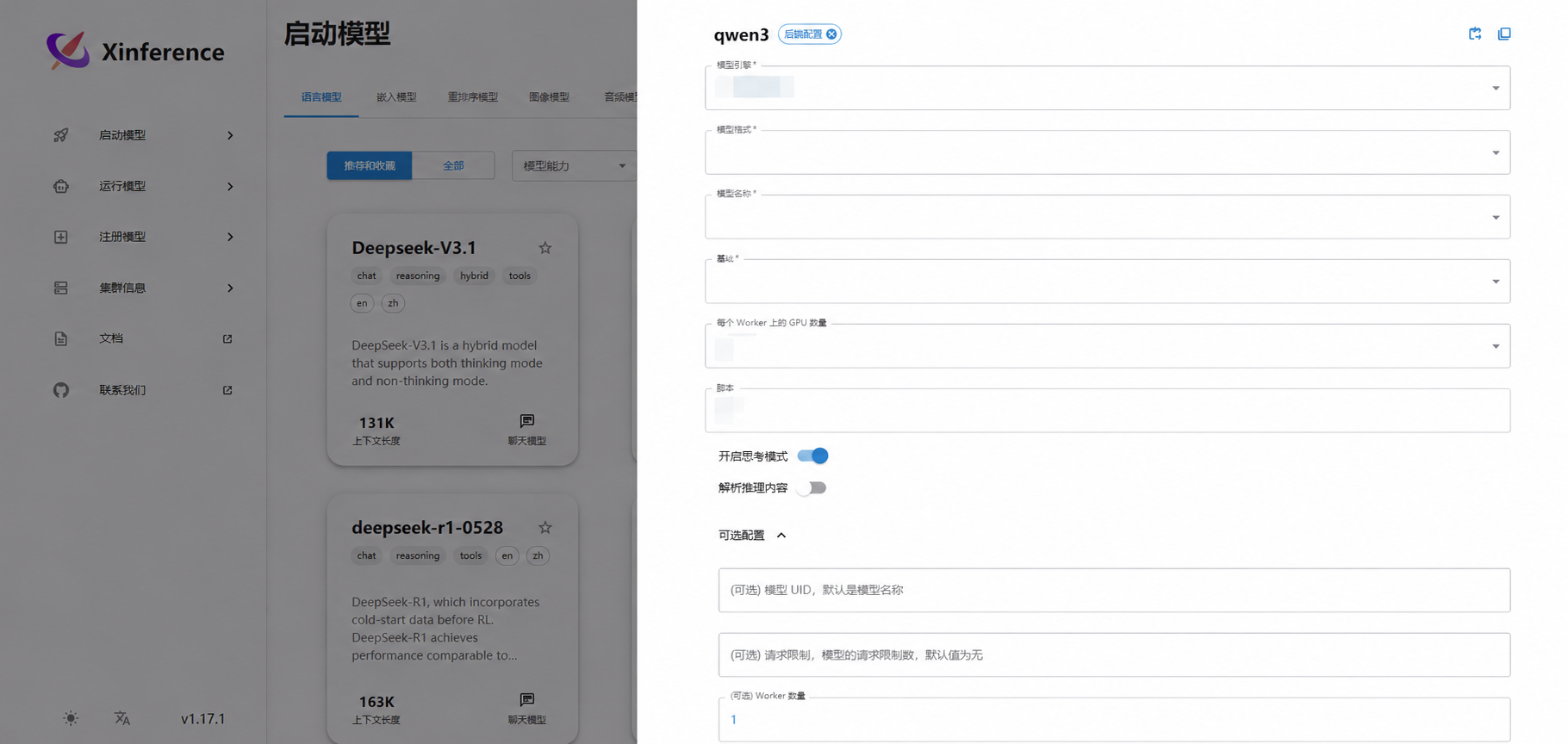Viewport: 1568px width, 744px height.
Task: Click the hybrid tag on Deepseek-V3.1
Action: tap(474, 276)
